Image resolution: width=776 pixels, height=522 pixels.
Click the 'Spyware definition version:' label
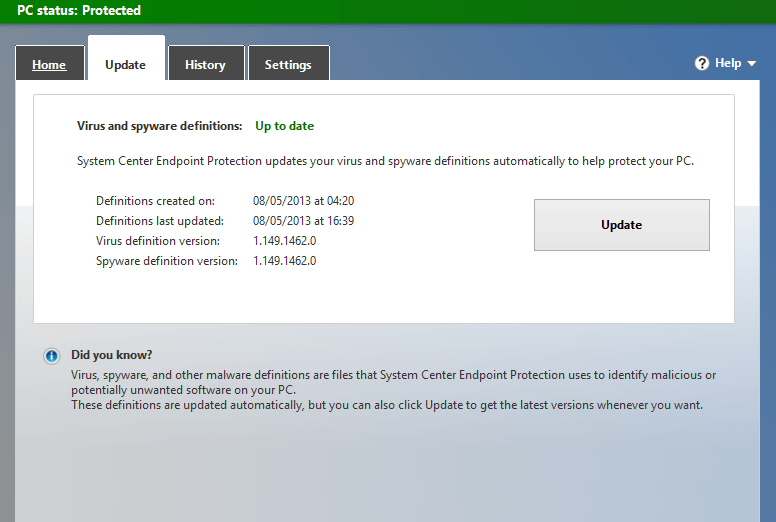coord(167,261)
